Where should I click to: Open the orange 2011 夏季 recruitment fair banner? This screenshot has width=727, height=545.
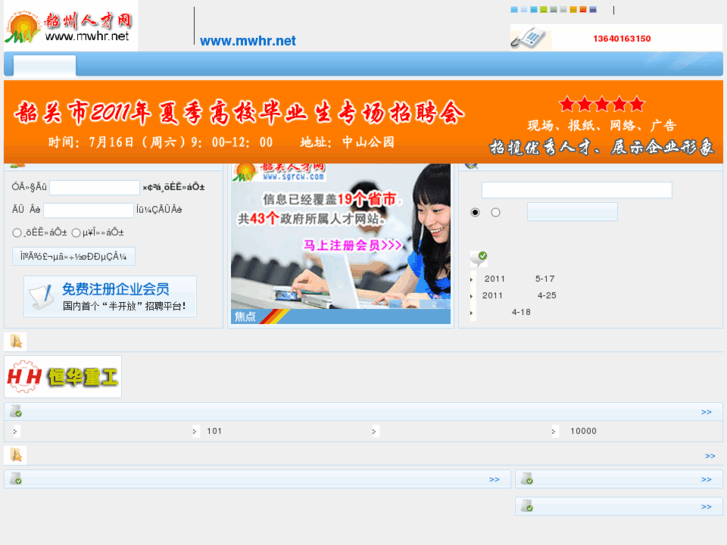click(364, 122)
